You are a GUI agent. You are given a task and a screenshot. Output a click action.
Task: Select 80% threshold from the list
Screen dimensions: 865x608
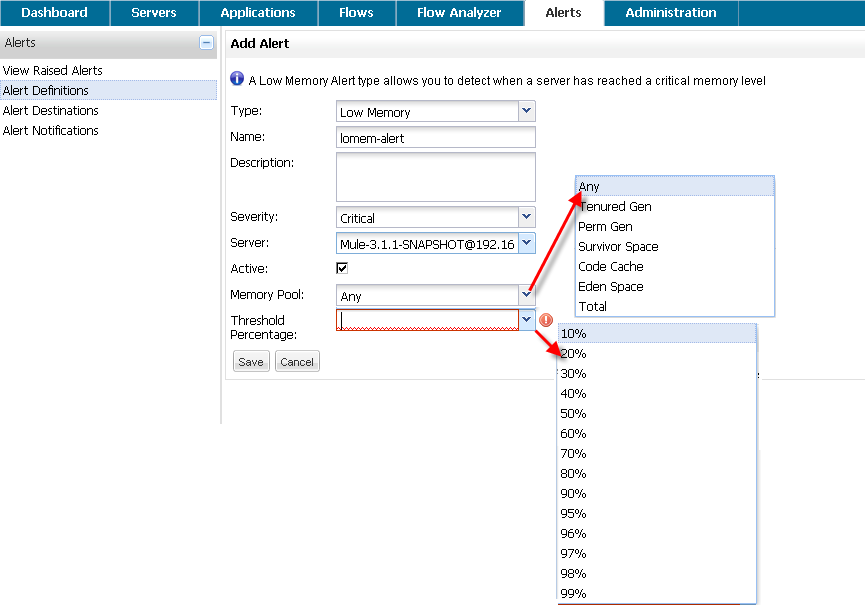[574, 474]
